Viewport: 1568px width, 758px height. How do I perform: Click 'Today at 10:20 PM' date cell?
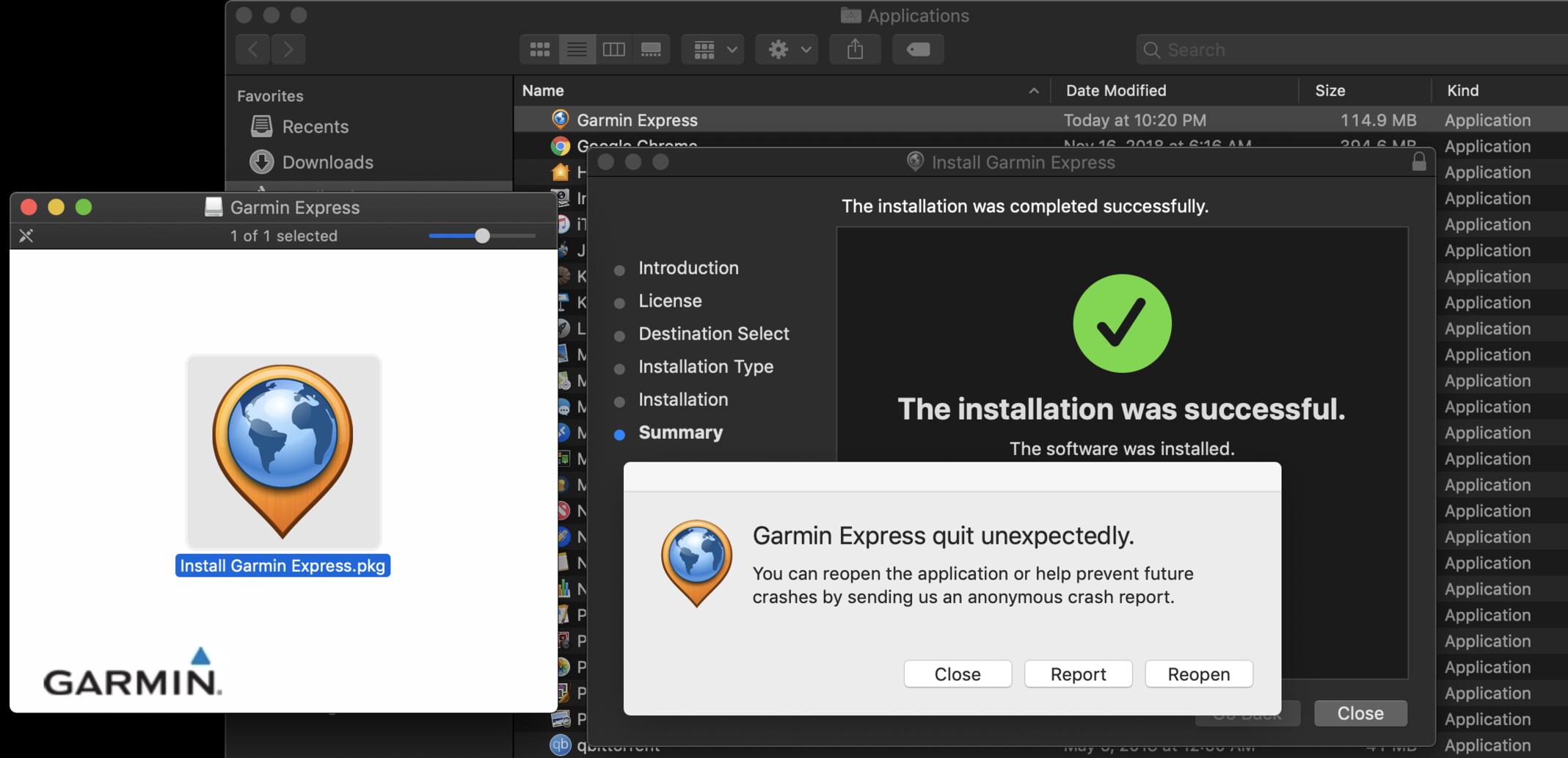(x=1134, y=120)
